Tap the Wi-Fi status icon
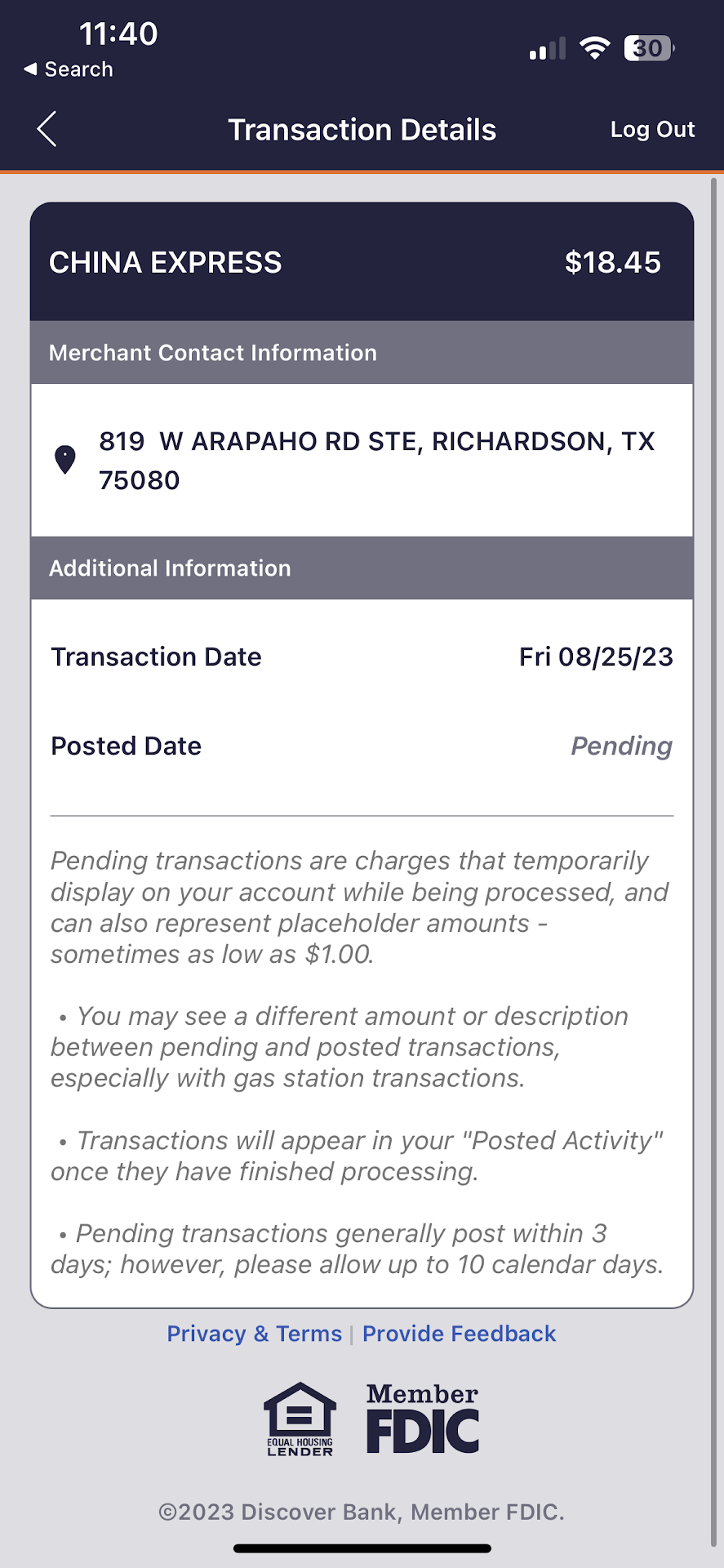Viewport: 724px width, 1568px height. (595, 48)
